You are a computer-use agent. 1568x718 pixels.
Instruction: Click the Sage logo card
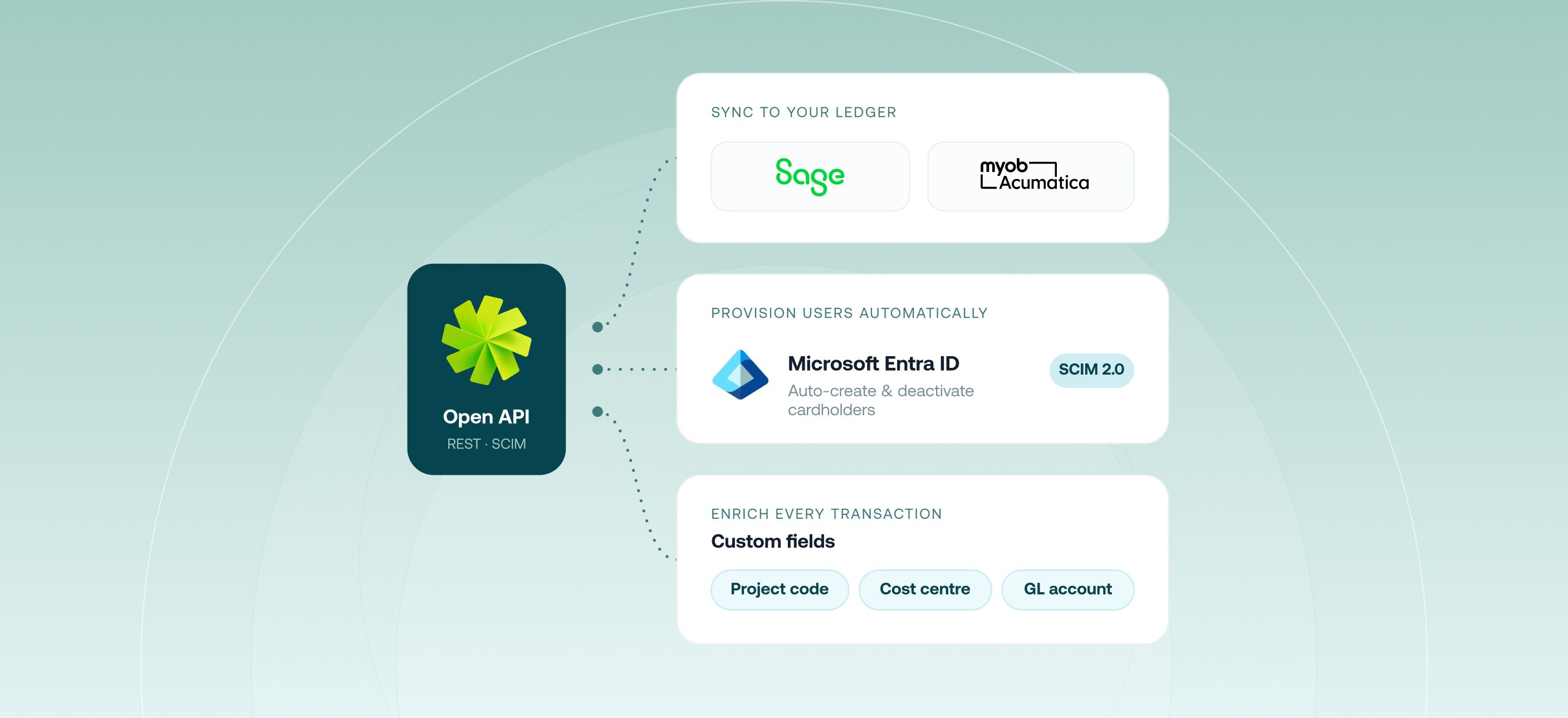pos(810,176)
